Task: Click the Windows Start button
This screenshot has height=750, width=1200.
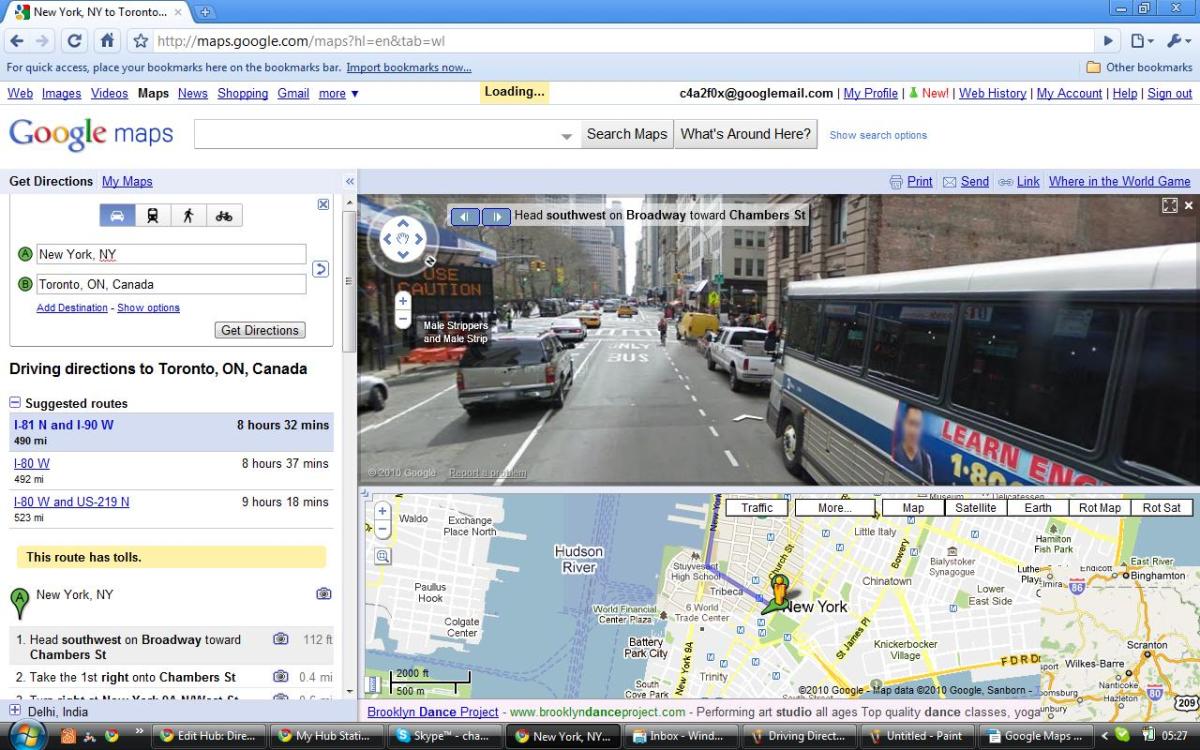Action: click(27, 735)
